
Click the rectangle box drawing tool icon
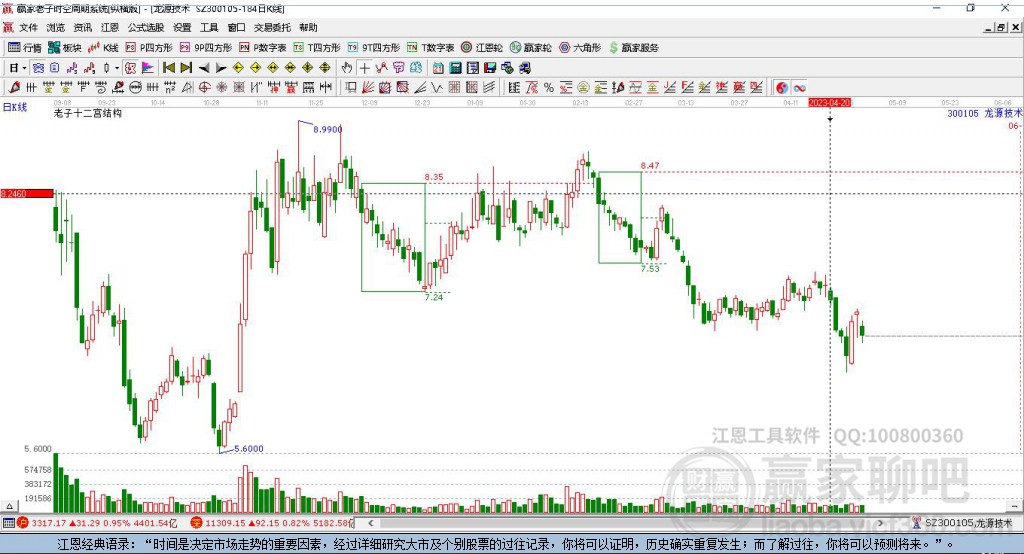[x=351, y=87]
